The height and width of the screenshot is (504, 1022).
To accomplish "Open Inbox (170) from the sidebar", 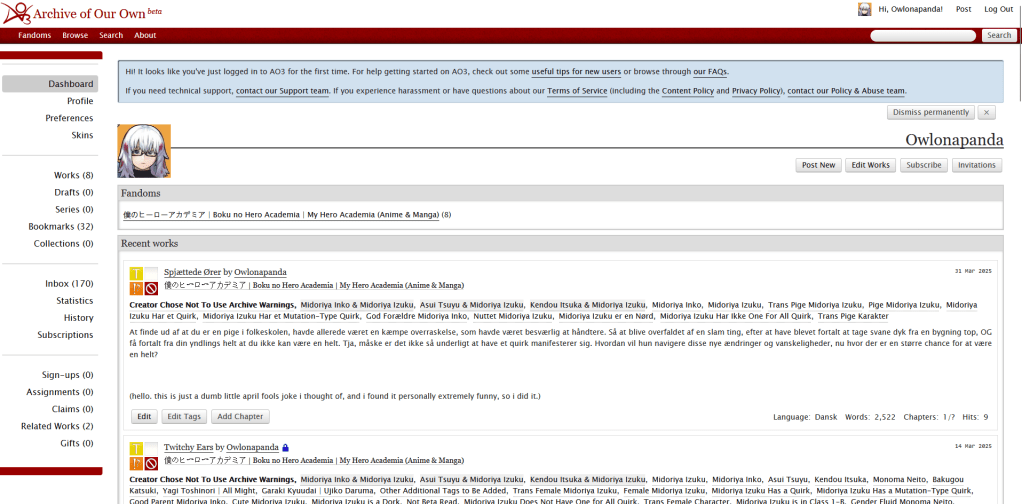I will 69,284.
